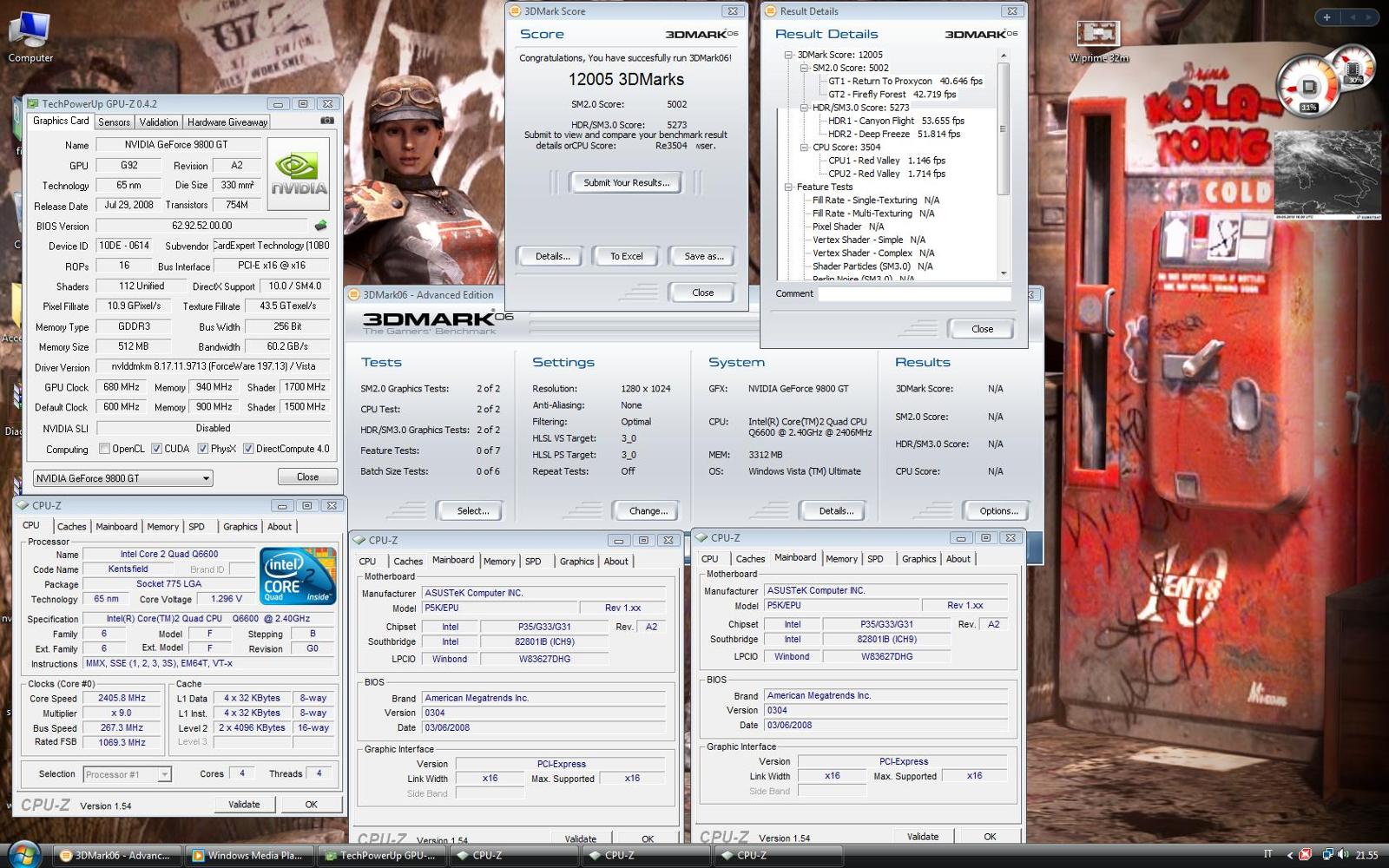Image resolution: width=1389 pixels, height=868 pixels.
Task: Open the W prime 32m desktop shortcut
Action: pyautogui.click(x=1098, y=42)
